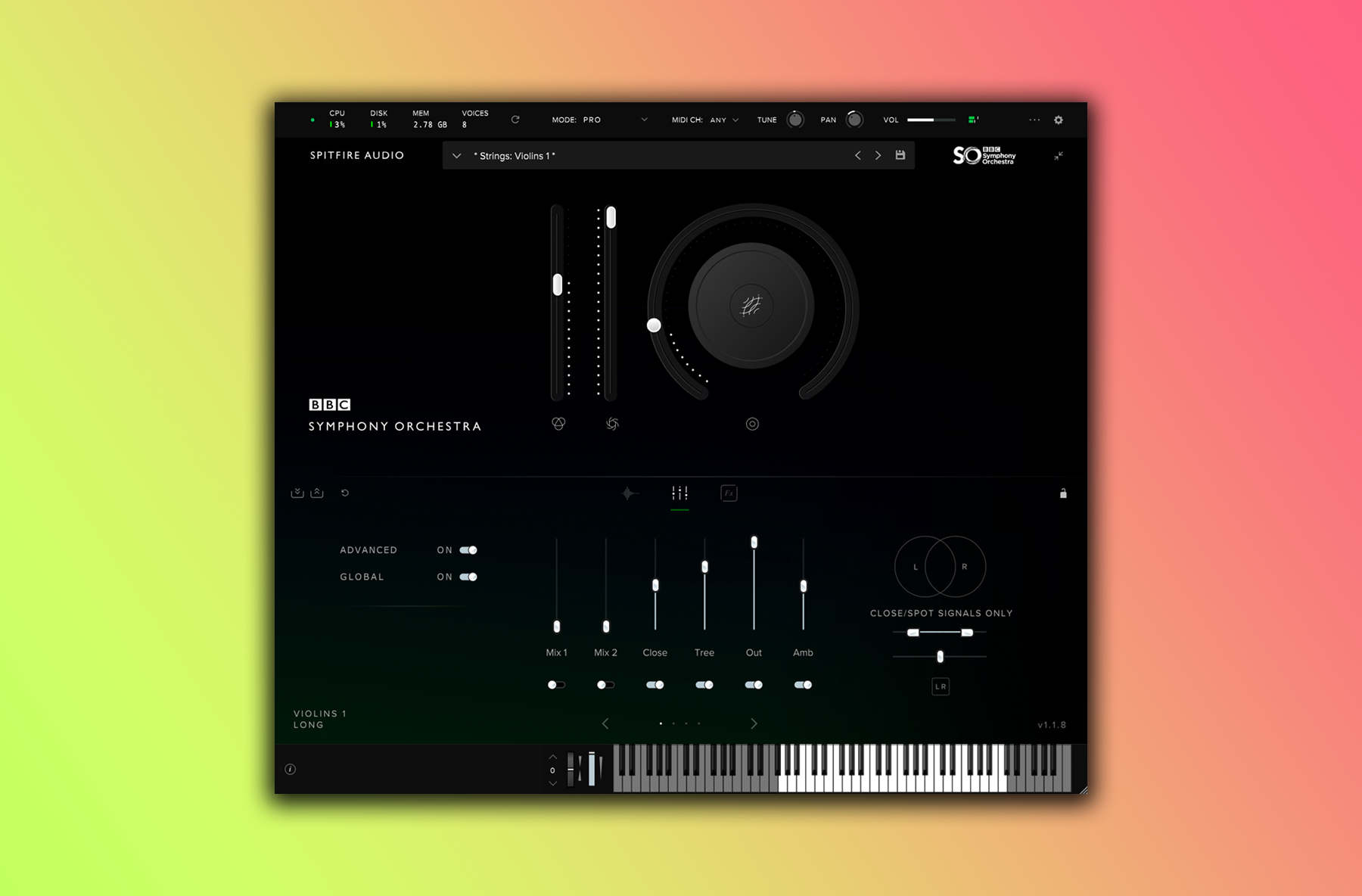This screenshot has width=1362, height=896.
Task: Open the MODE PRO dropdown
Action: click(599, 120)
